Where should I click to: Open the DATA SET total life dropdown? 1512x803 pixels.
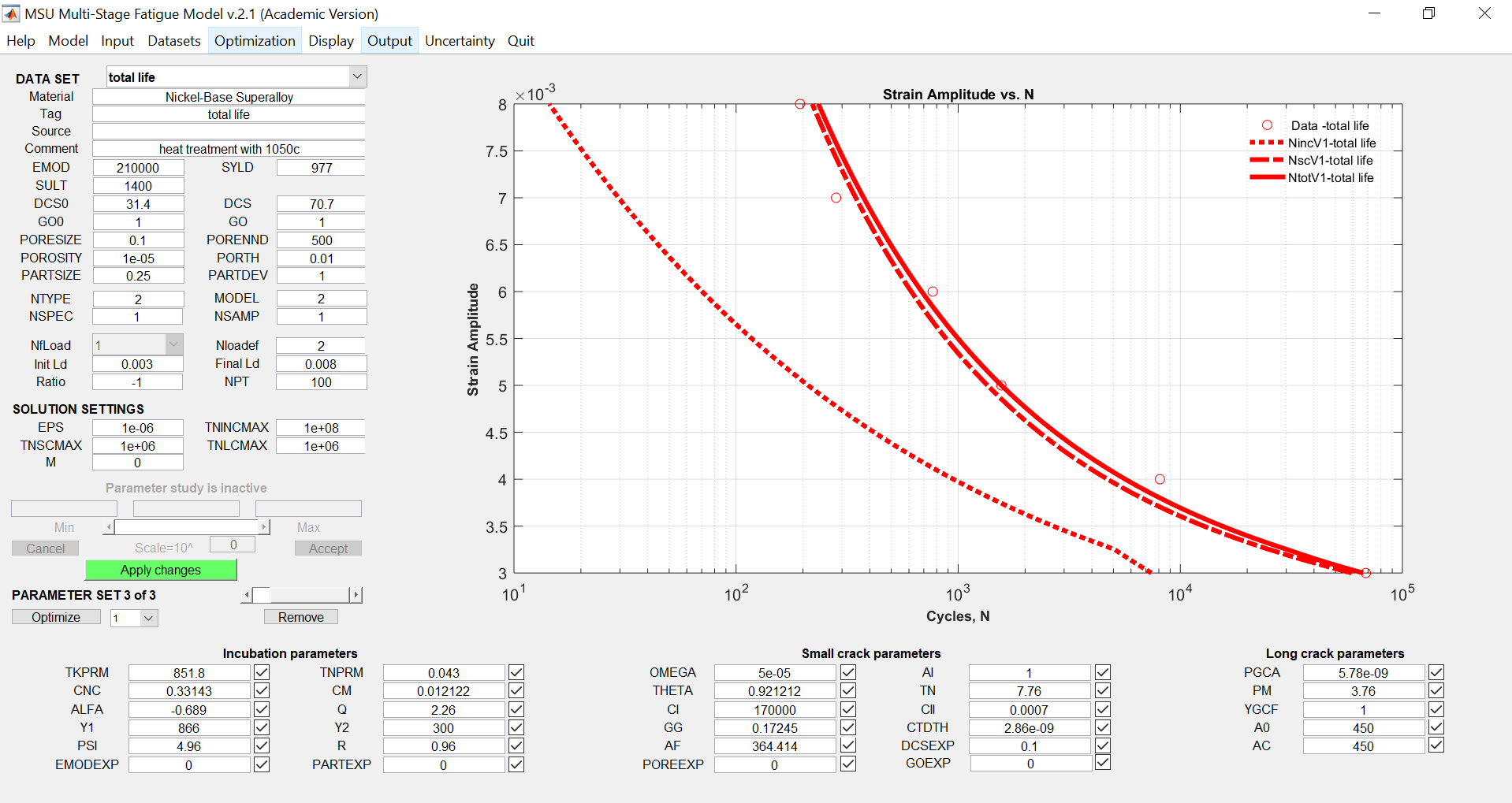coord(357,76)
